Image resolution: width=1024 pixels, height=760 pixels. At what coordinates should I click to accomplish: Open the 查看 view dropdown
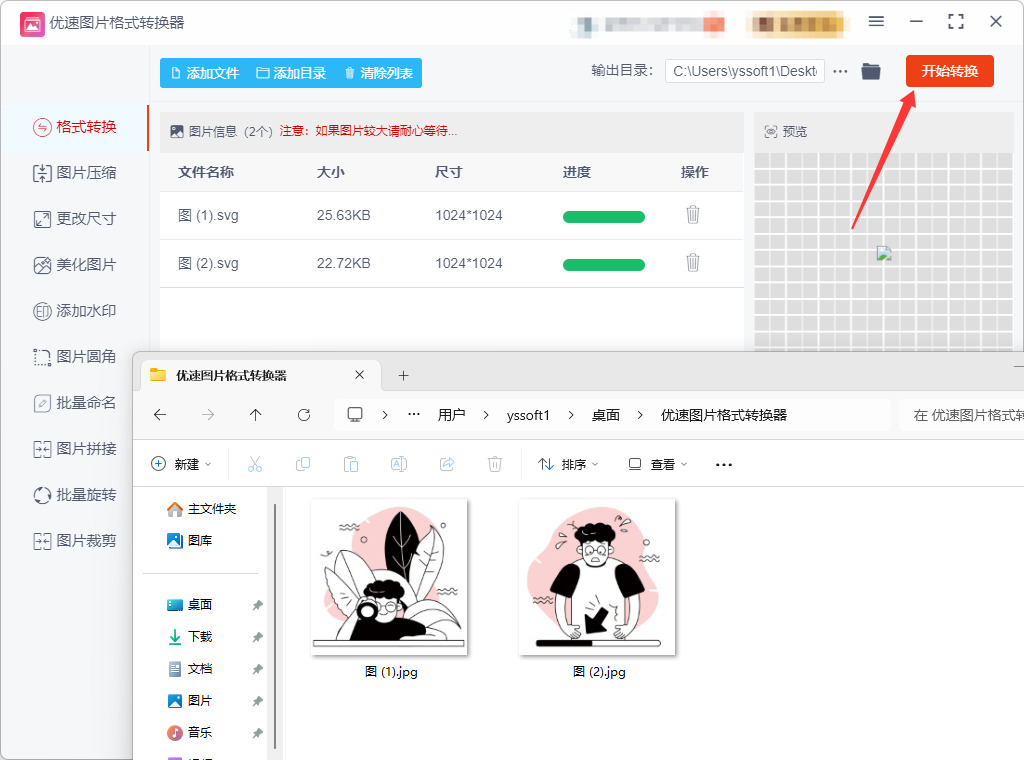point(658,464)
